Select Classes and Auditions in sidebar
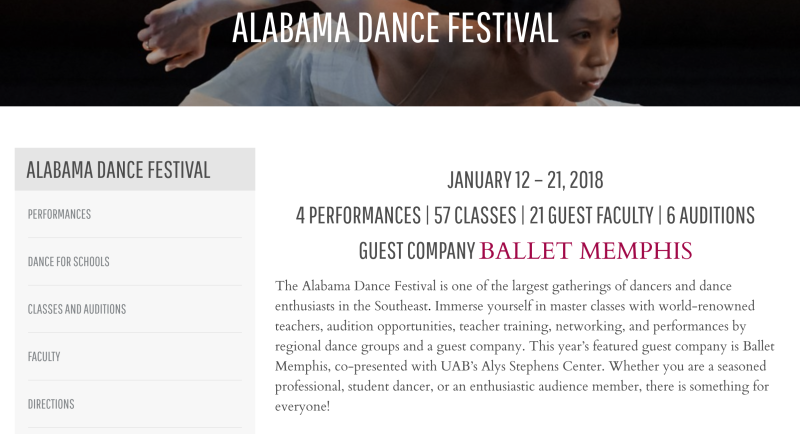This screenshot has width=800, height=434. pyautogui.click(x=76, y=309)
